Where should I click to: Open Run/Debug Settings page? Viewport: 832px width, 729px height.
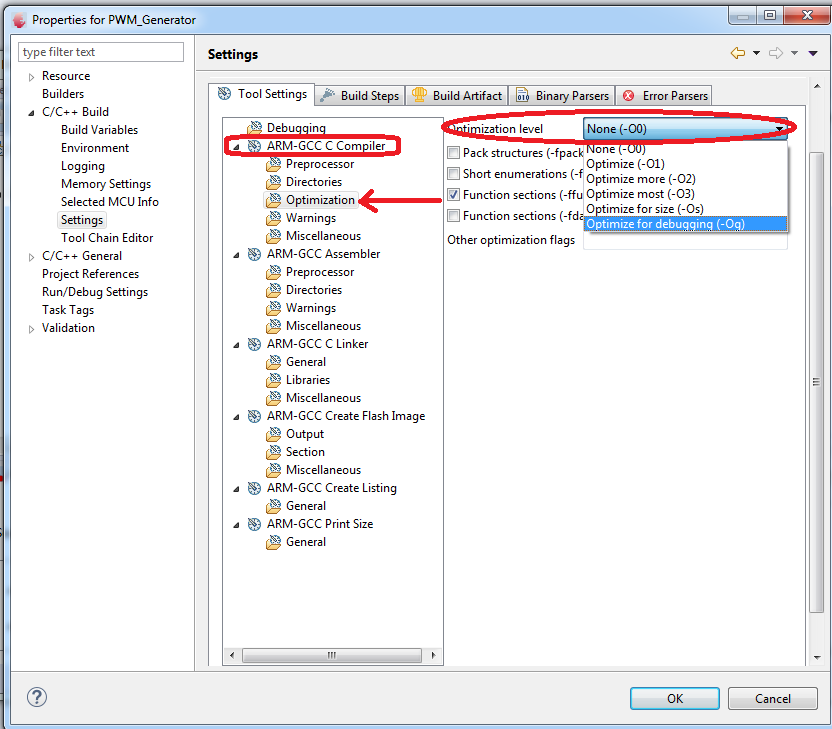click(95, 292)
